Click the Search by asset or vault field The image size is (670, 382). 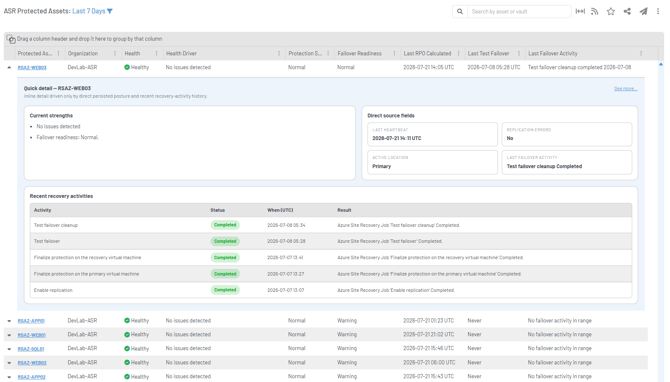click(519, 12)
